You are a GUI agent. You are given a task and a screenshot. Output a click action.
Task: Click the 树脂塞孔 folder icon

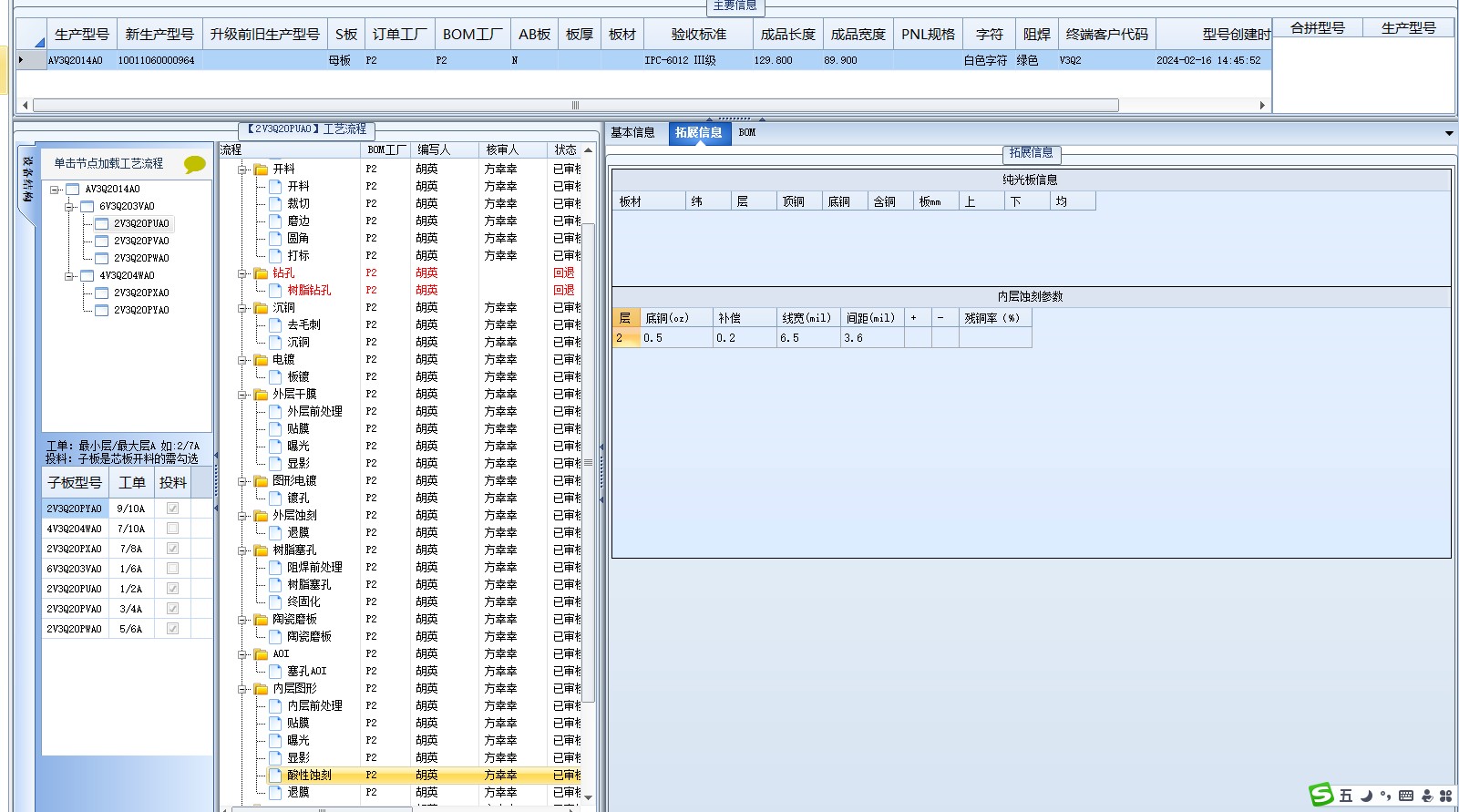click(261, 550)
